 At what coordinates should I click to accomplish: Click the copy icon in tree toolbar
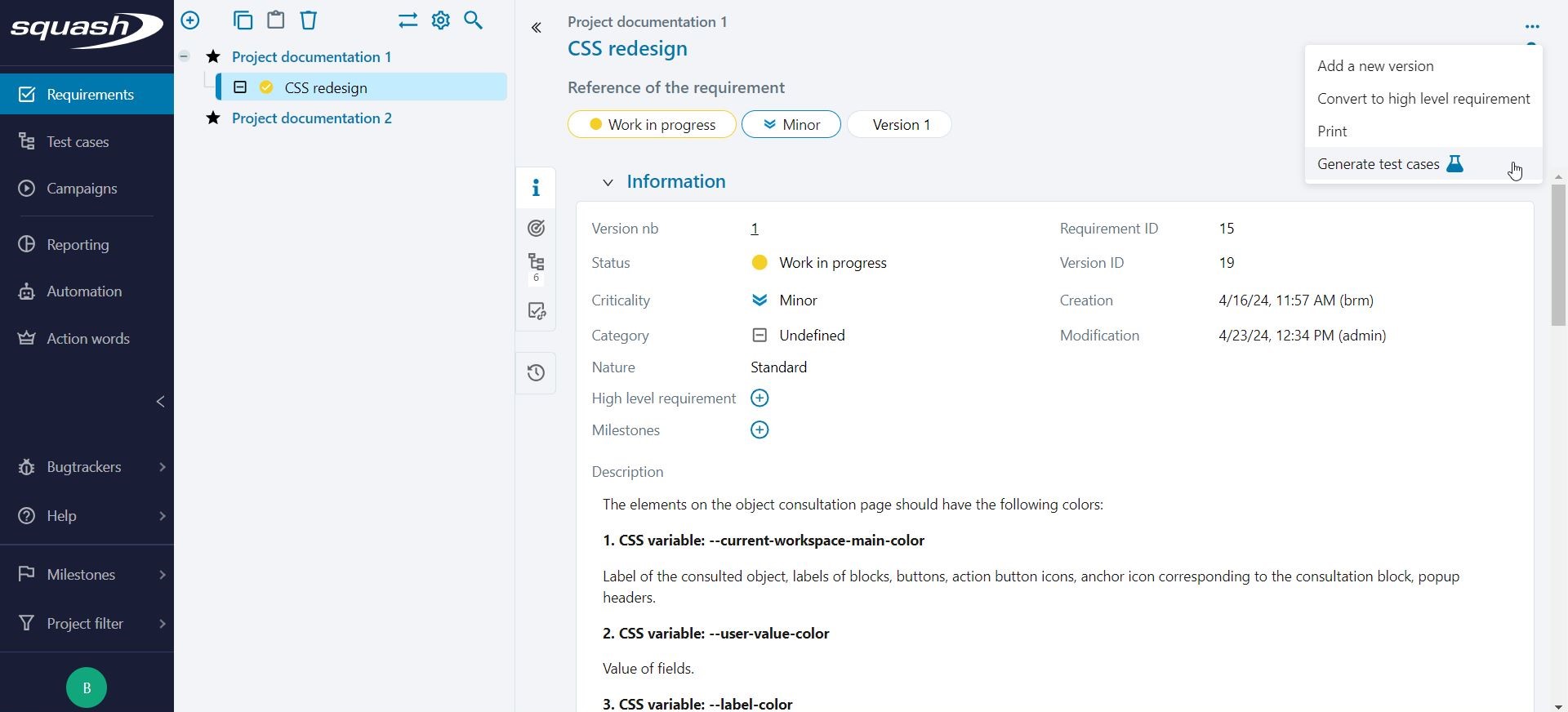pyautogui.click(x=243, y=20)
